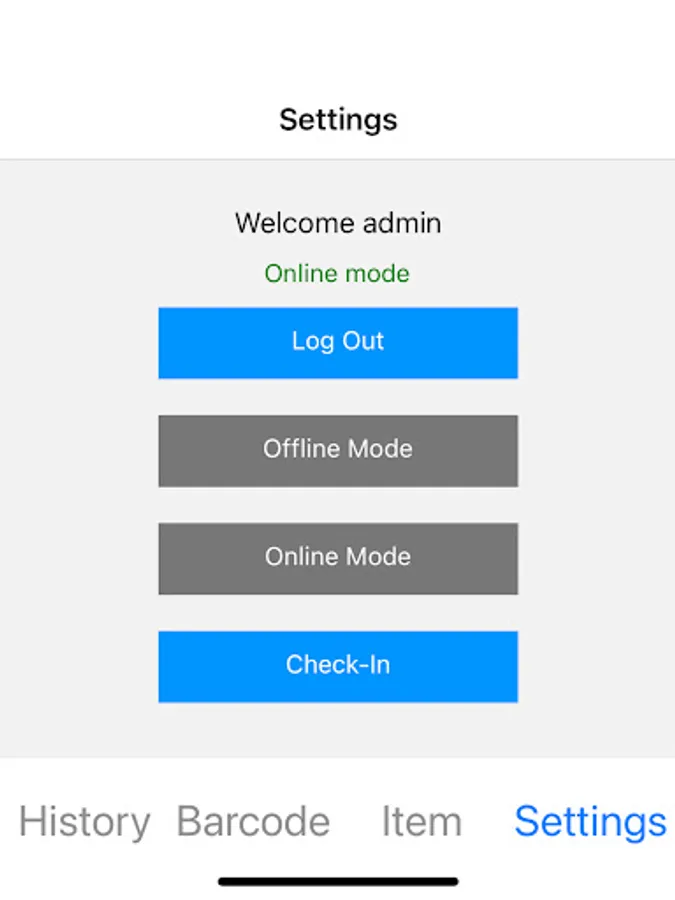Click the Welcome admin greeting text
The width and height of the screenshot is (675, 900).
(x=338, y=222)
